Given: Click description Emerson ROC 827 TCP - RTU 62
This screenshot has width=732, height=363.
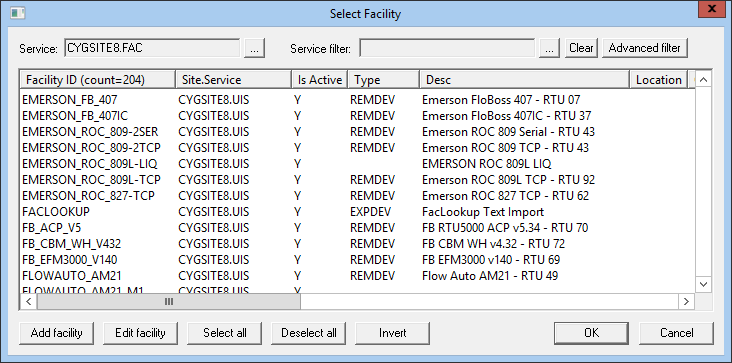Looking at the screenshot, I should click(505, 195).
